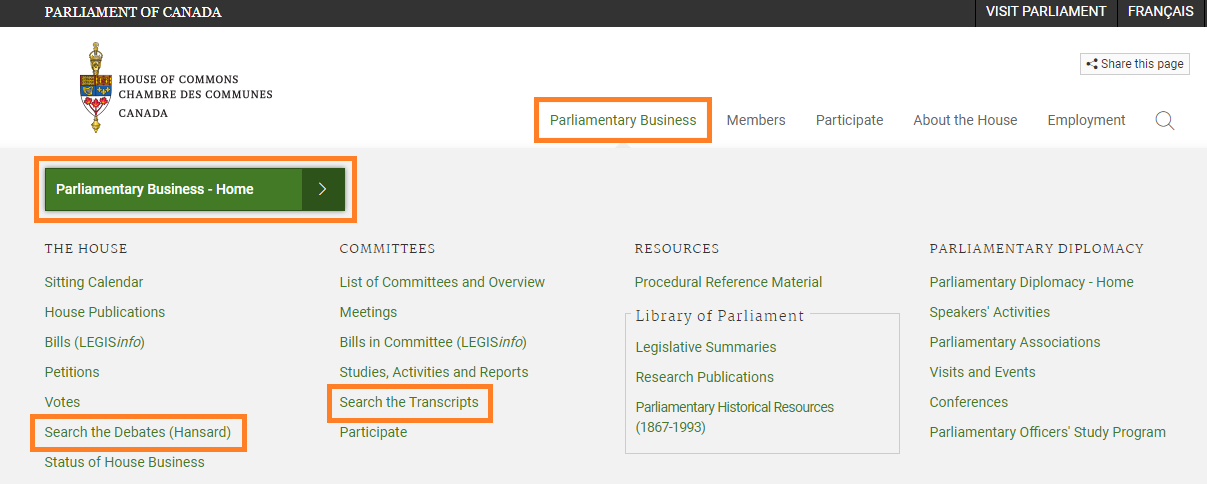The image size is (1207, 484).
Task: Click PARLIAMENTARY DIPLOMACY column heading
Action: pyautogui.click(x=1036, y=248)
